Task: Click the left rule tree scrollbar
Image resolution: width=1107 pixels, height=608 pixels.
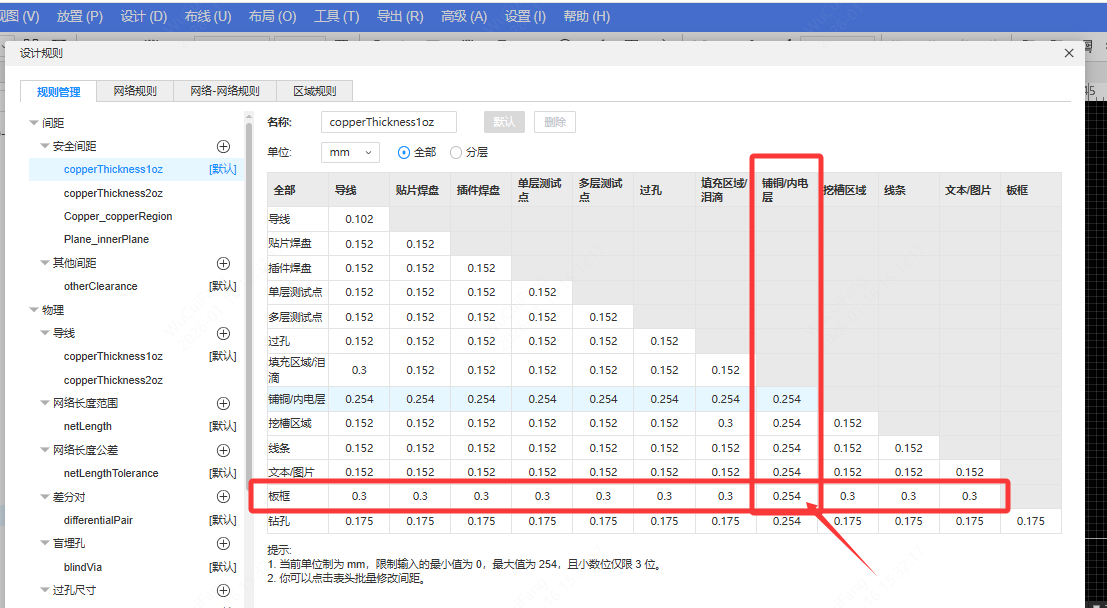Action: pos(249,300)
